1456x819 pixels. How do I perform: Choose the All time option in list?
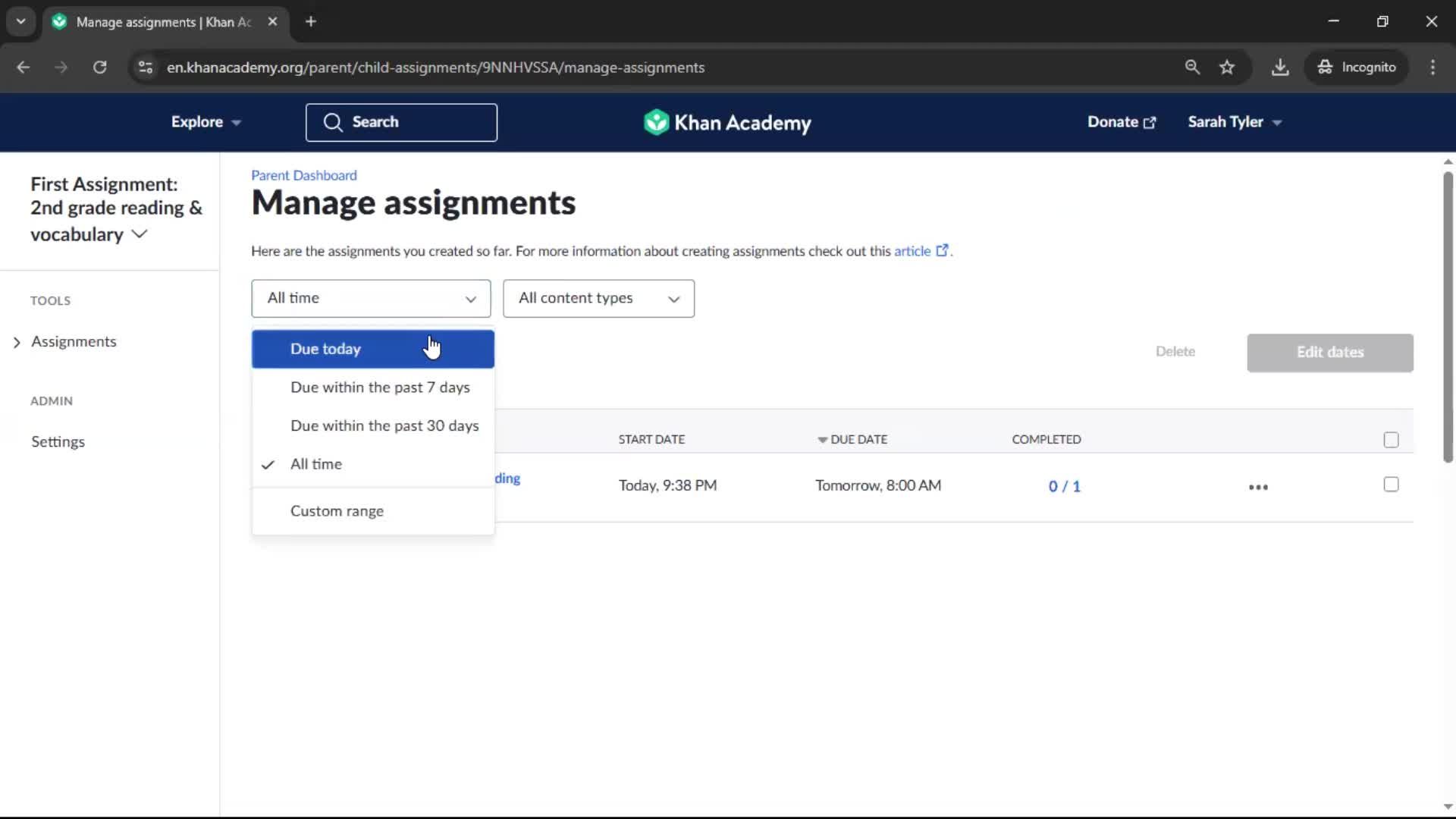point(373,464)
